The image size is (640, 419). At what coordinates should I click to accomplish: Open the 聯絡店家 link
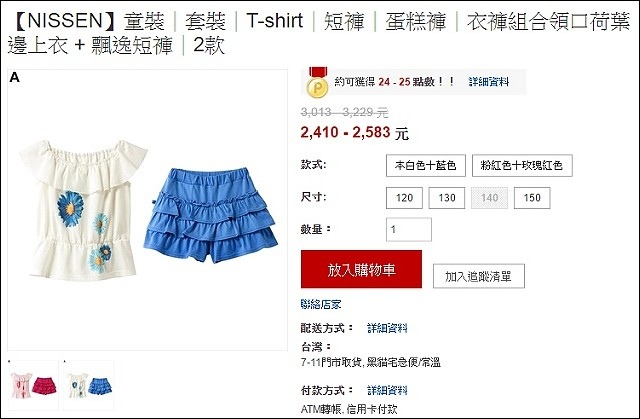320,304
